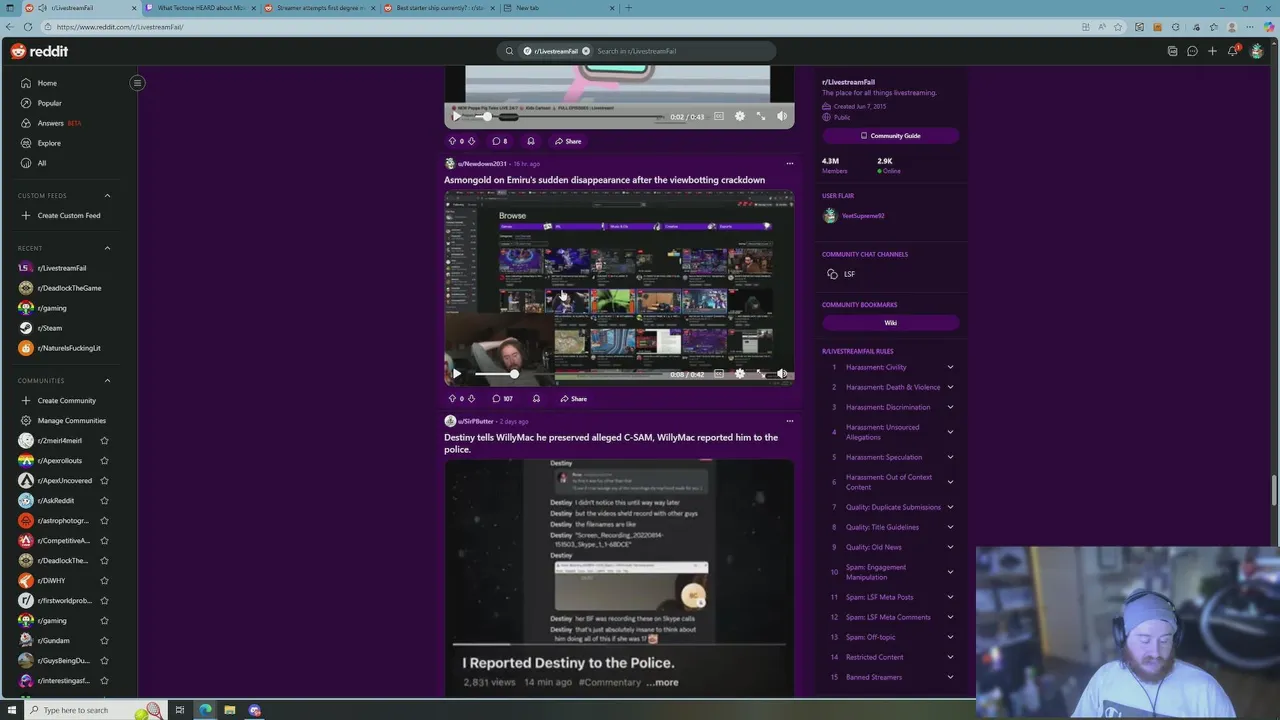Image resolution: width=1280 pixels, height=720 pixels.
Task: Mute the Asmongold video
Action: [x=782, y=374]
